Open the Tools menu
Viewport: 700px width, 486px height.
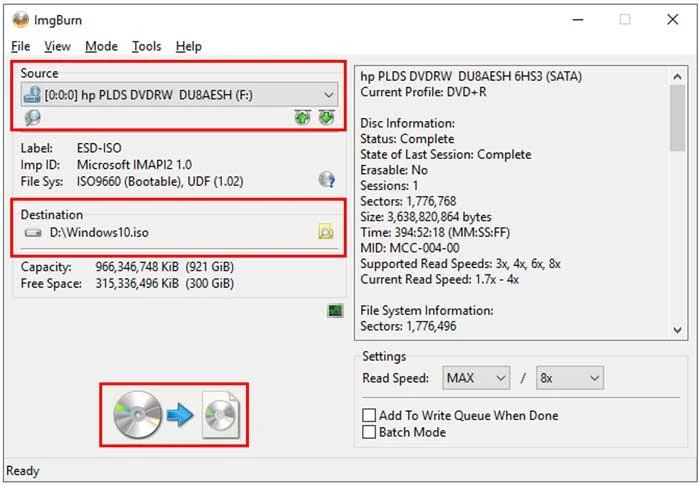pos(146,46)
